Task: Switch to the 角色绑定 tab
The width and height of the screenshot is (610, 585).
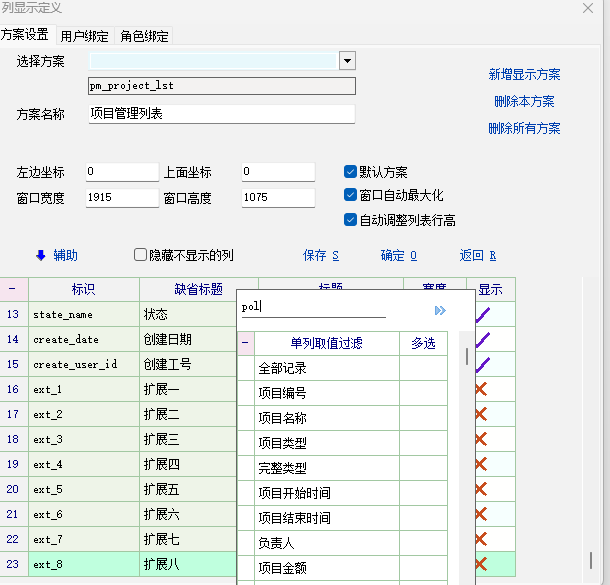Action: [x=144, y=36]
